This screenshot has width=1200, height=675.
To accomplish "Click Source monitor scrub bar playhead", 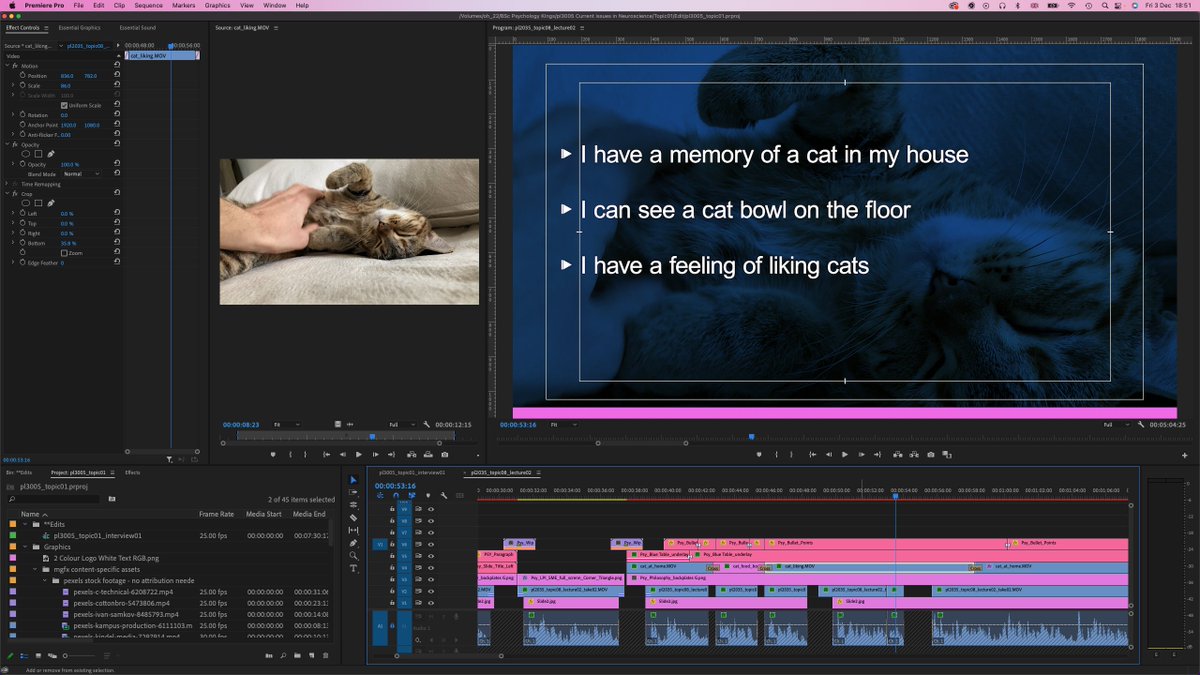I will pyautogui.click(x=373, y=436).
